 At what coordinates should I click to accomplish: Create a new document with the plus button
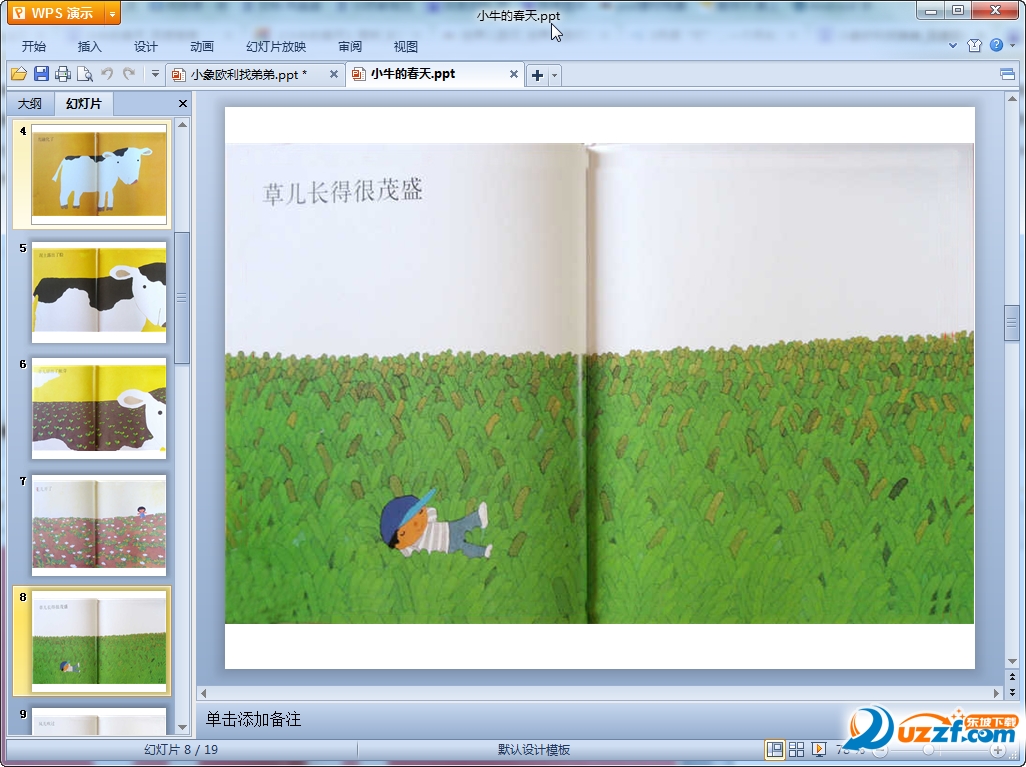coord(537,75)
